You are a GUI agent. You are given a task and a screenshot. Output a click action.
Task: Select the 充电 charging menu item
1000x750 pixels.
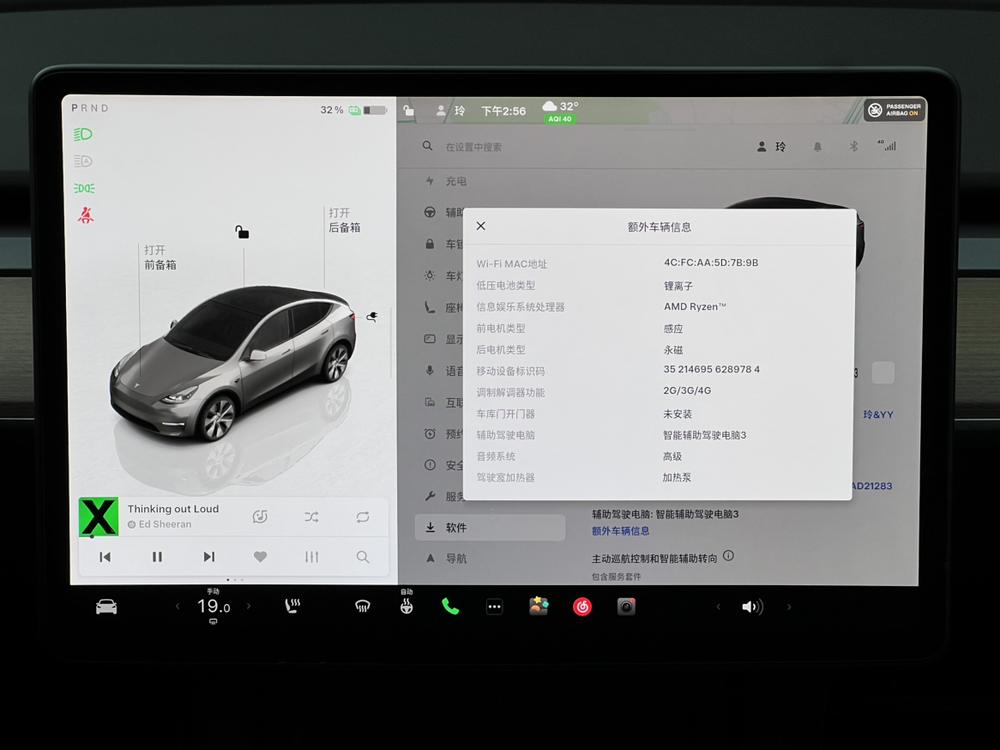(446, 181)
